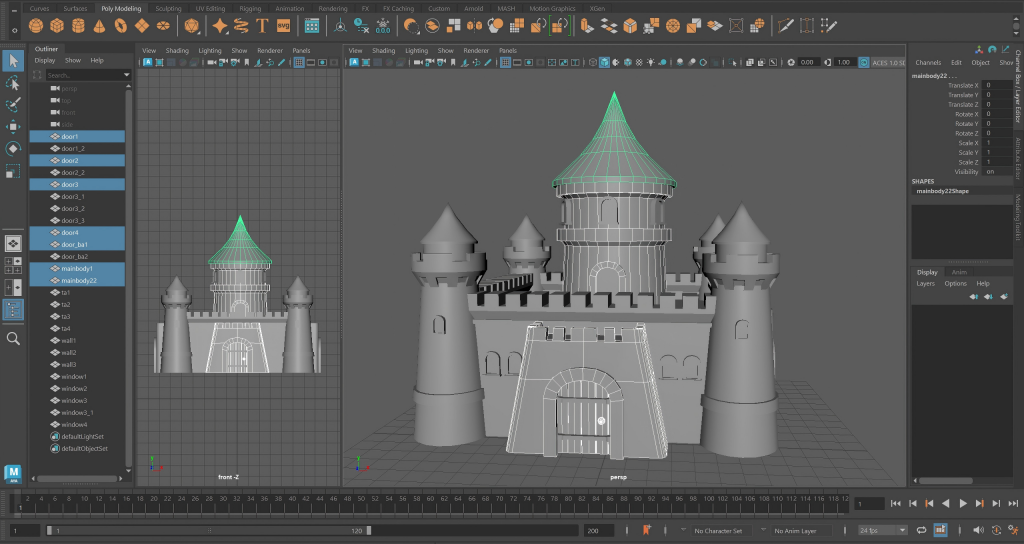Toggle timeline loop playback mode

(x=921, y=530)
